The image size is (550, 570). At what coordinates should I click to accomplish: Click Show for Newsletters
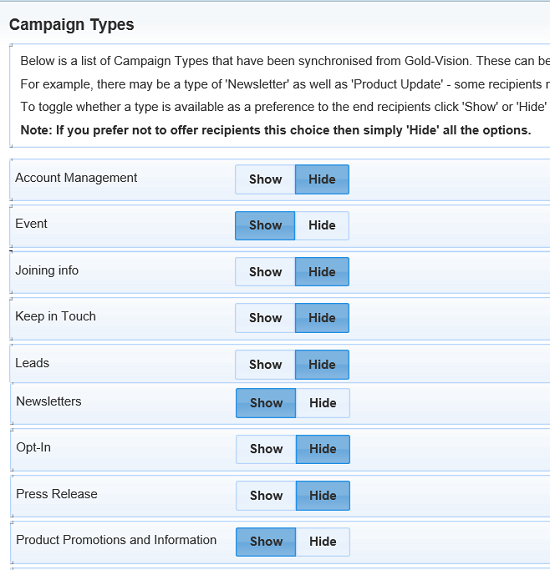point(266,403)
